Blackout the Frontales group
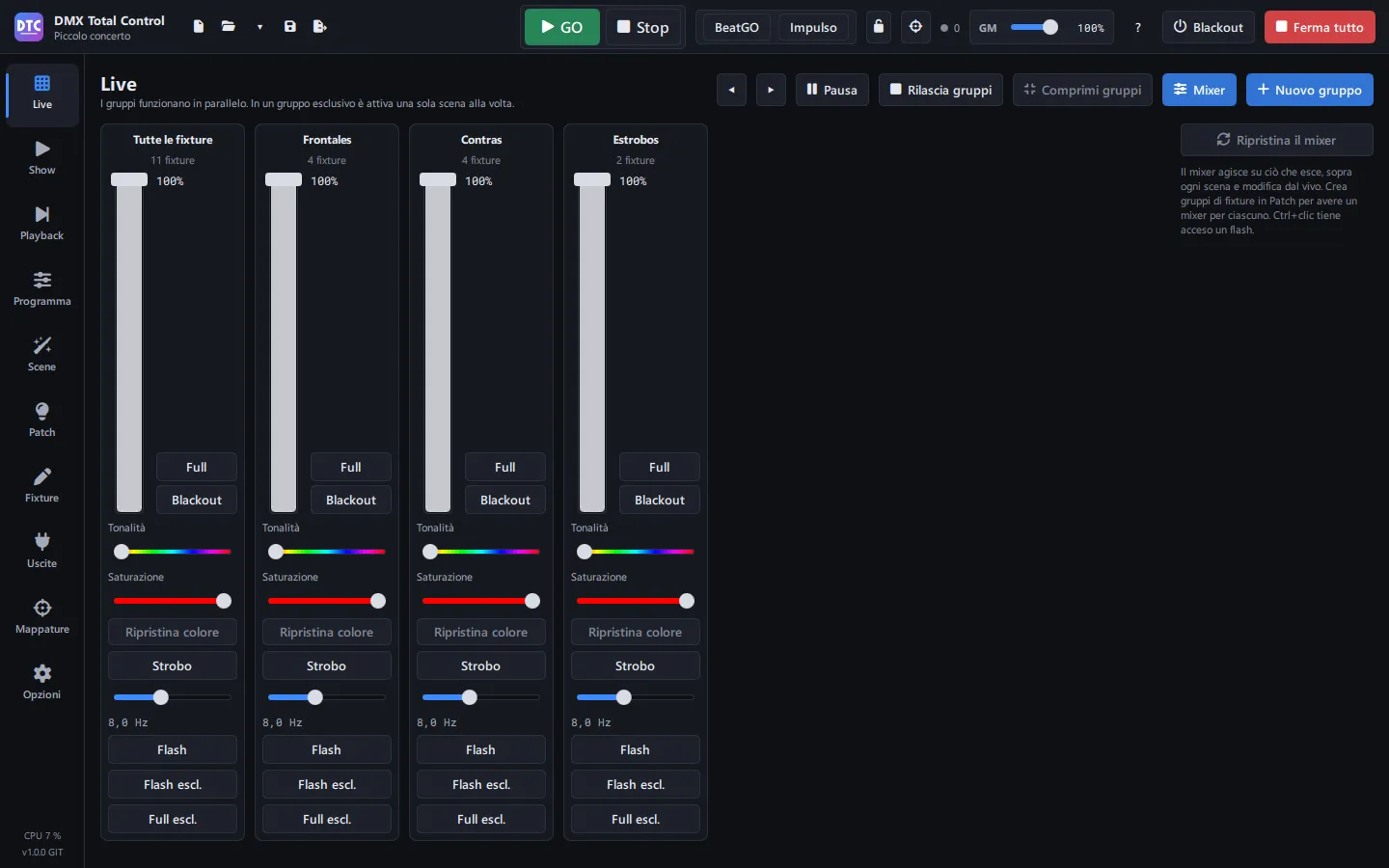 (351, 500)
